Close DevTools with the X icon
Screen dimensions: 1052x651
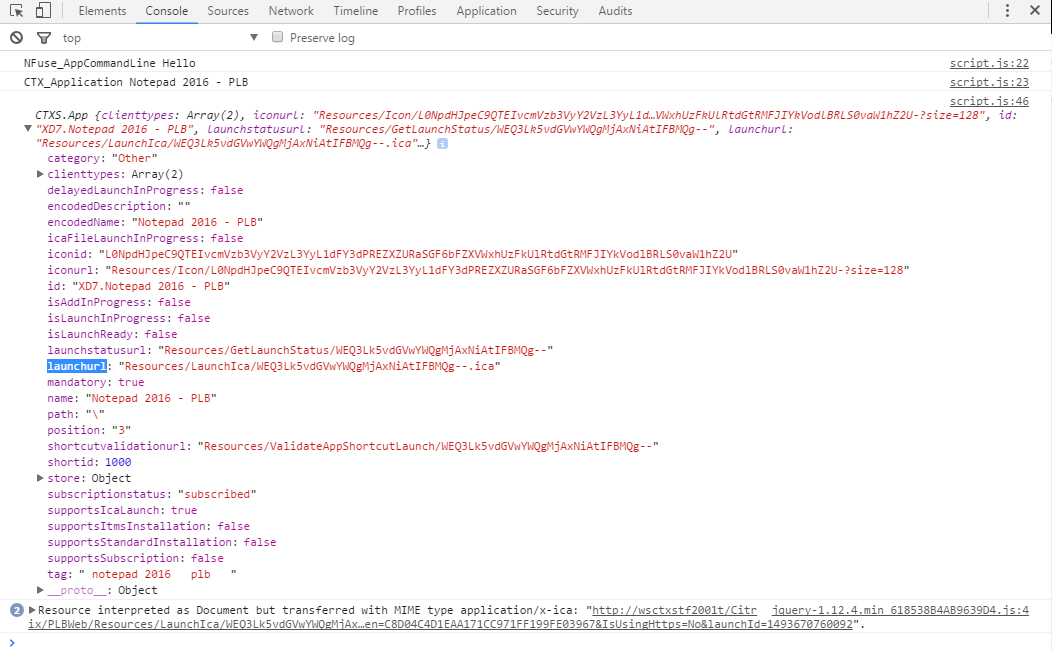pyautogui.click(x=1034, y=11)
